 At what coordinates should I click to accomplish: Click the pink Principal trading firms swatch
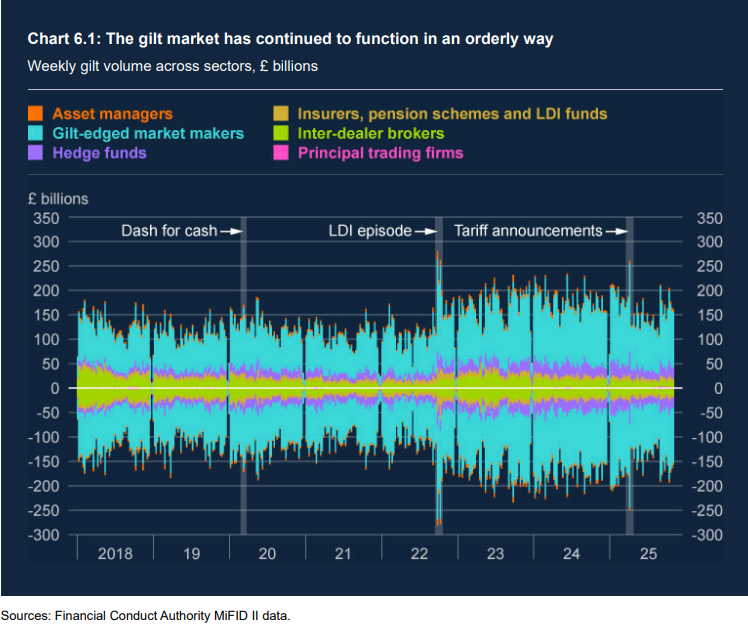(281, 153)
